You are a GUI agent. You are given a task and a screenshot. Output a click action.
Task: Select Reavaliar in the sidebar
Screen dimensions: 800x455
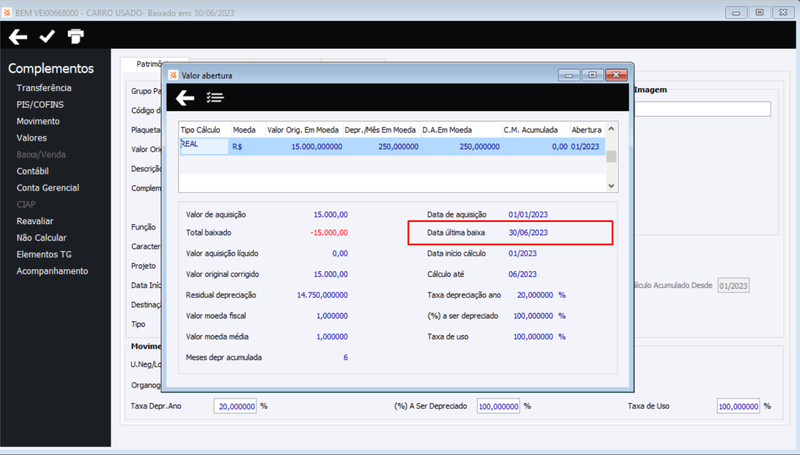tap(35, 221)
